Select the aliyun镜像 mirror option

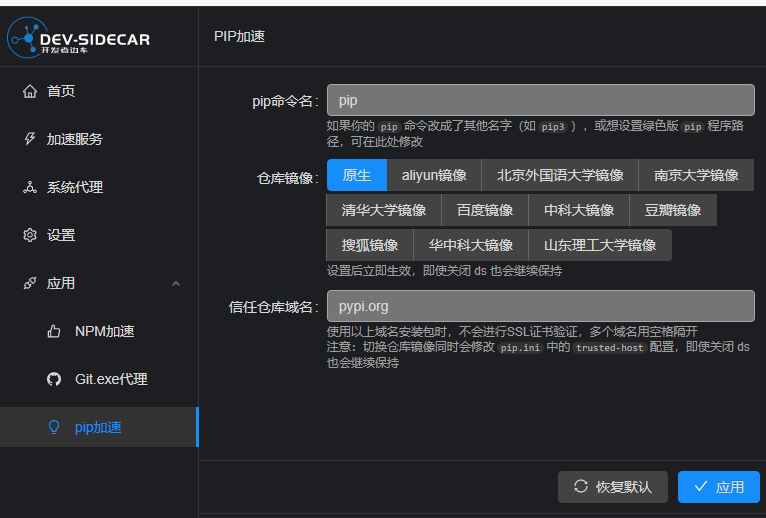[434, 175]
